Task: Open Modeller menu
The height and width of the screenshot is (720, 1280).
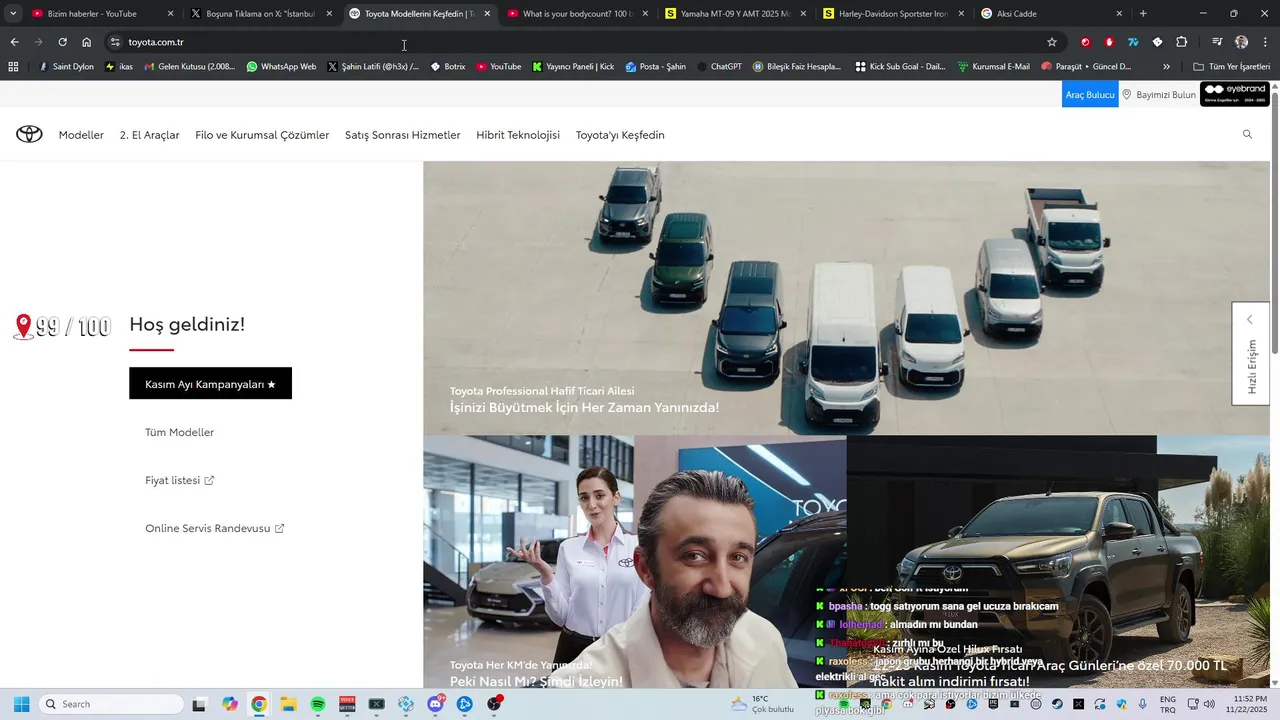Action: pyautogui.click(x=81, y=135)
